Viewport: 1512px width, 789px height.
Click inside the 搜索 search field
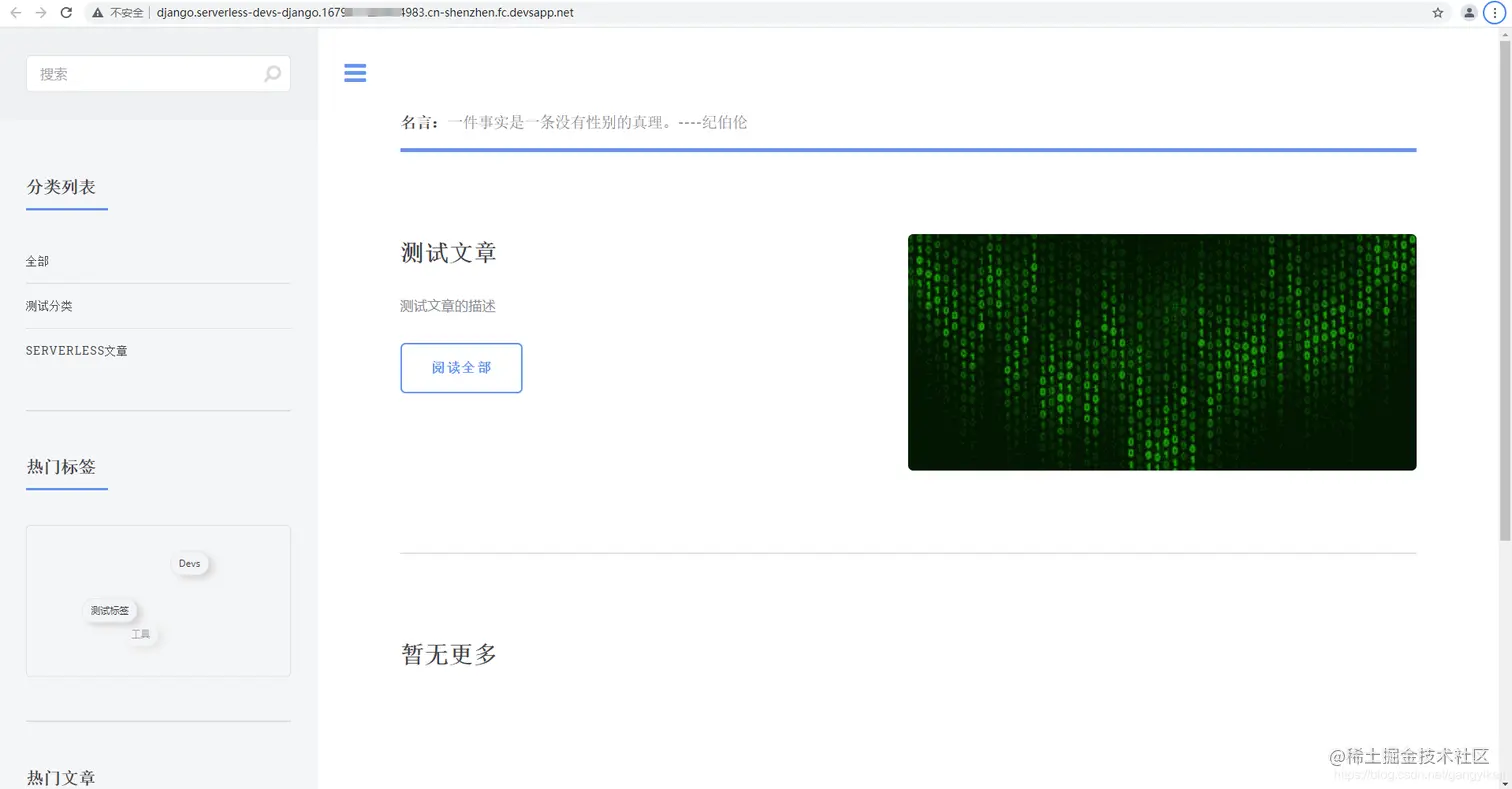[140, 73]
